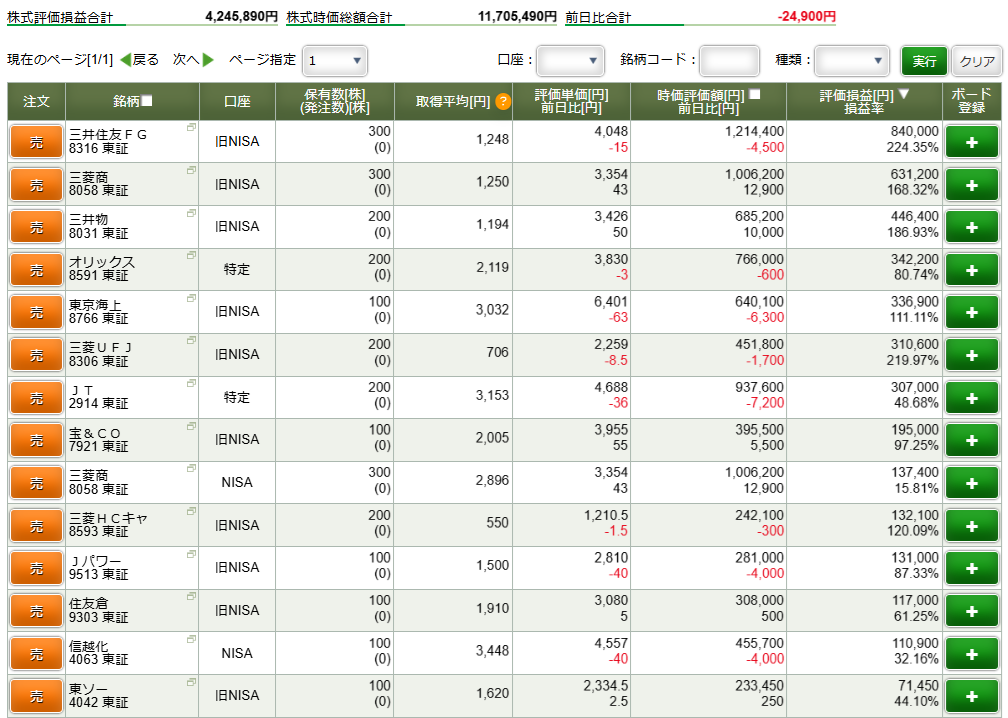The height and width of the screenshot is (718, 1008).
Task: Open the 口座 filter dropdown
Action: (x=570, y=61)
